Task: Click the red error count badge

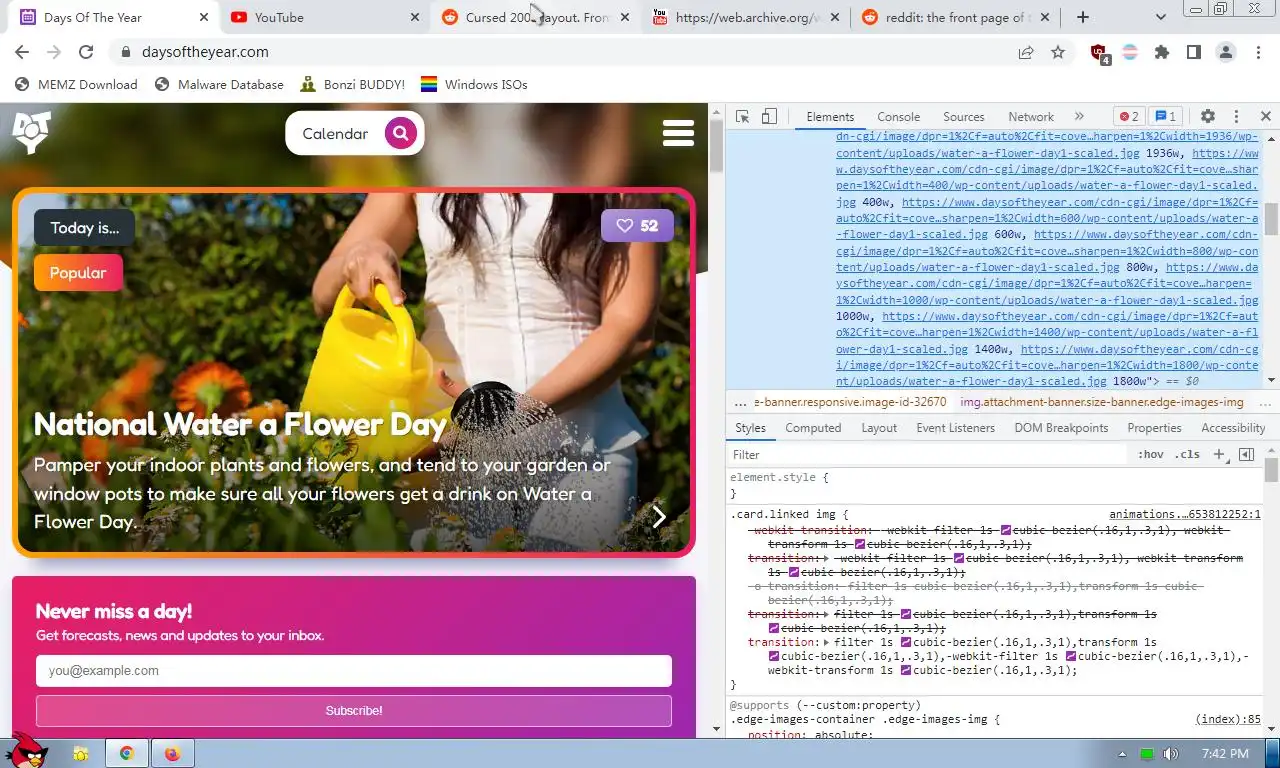Action: pos(1129,117)
